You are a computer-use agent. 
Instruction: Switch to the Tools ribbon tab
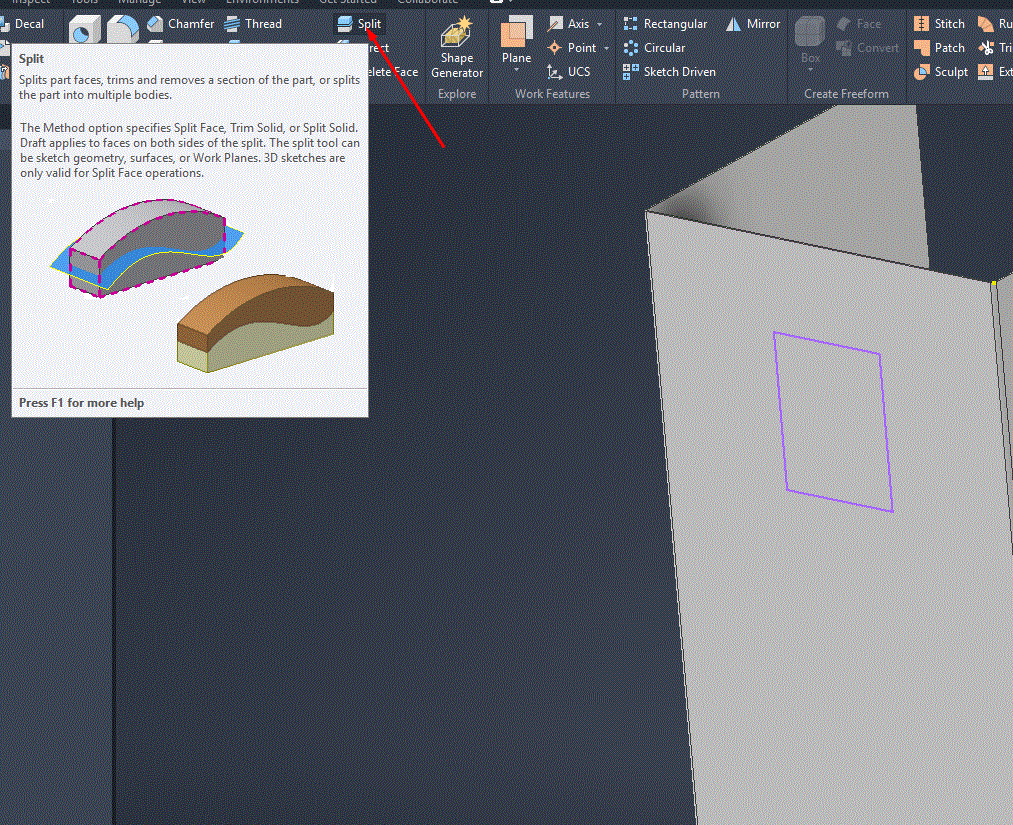[x=84, y=2]
